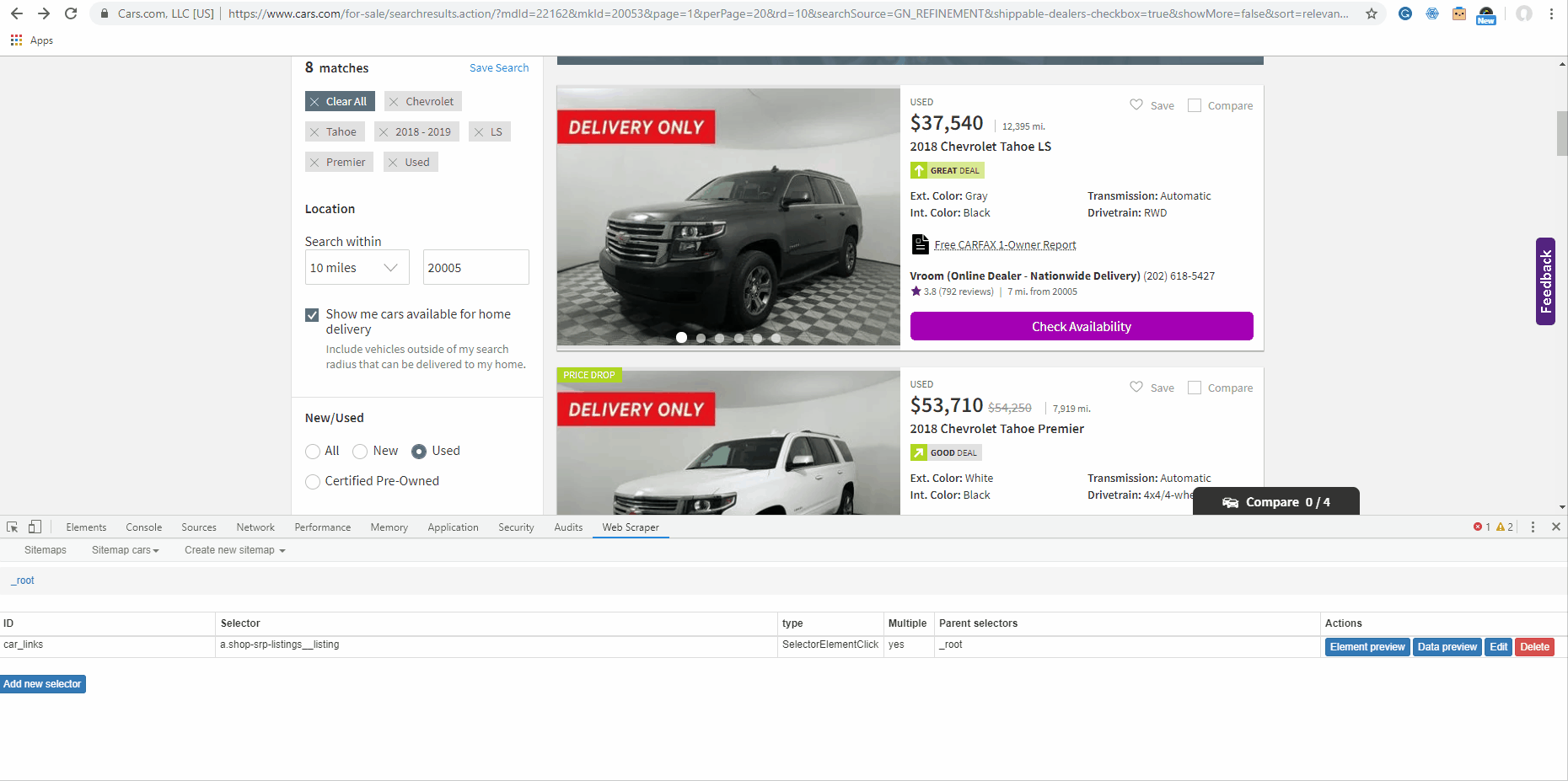Edit the car_links selector
This screenshot has width=1568, height=781.
(x=1498, y=647)
